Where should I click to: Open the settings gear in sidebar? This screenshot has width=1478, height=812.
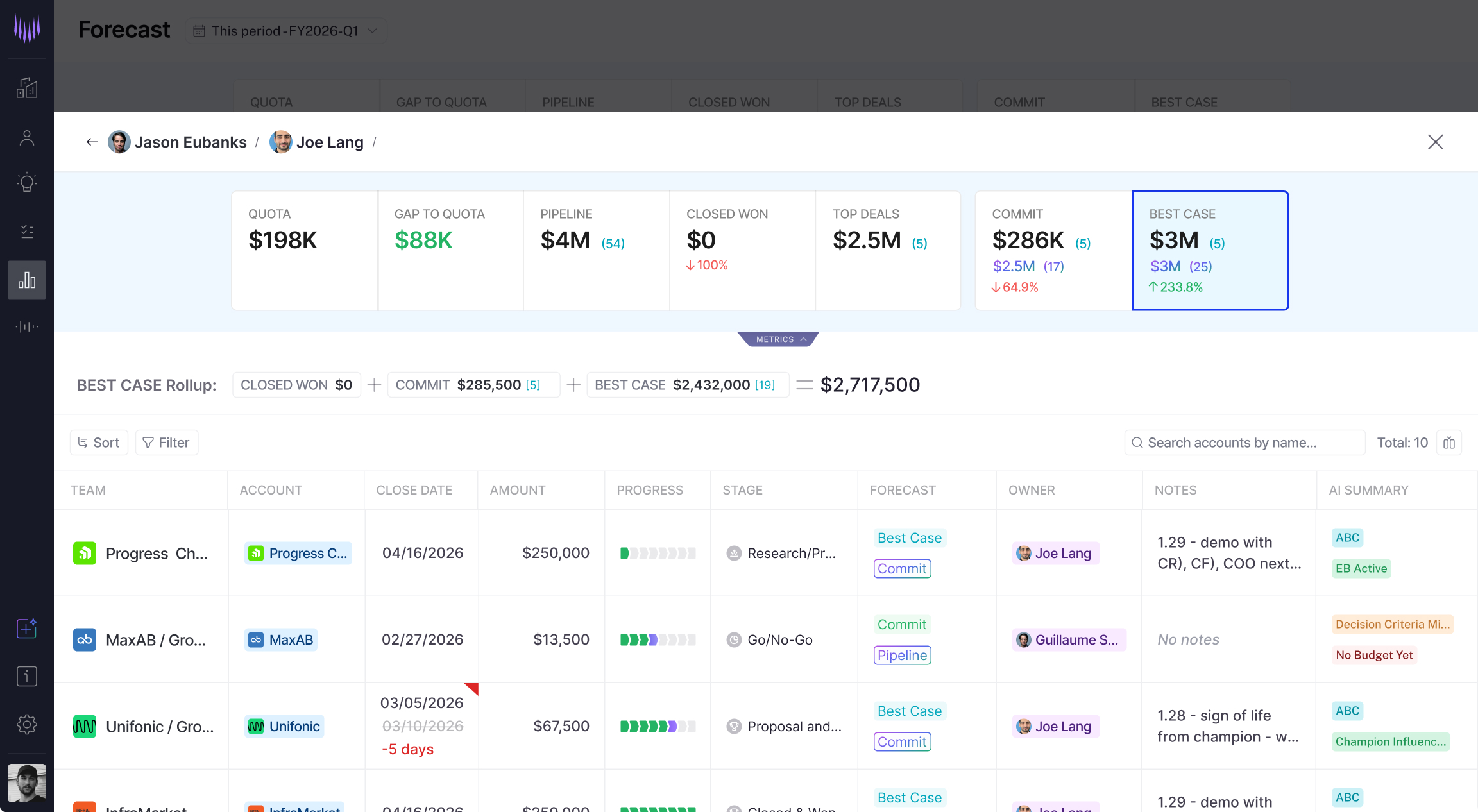[26, 724]
